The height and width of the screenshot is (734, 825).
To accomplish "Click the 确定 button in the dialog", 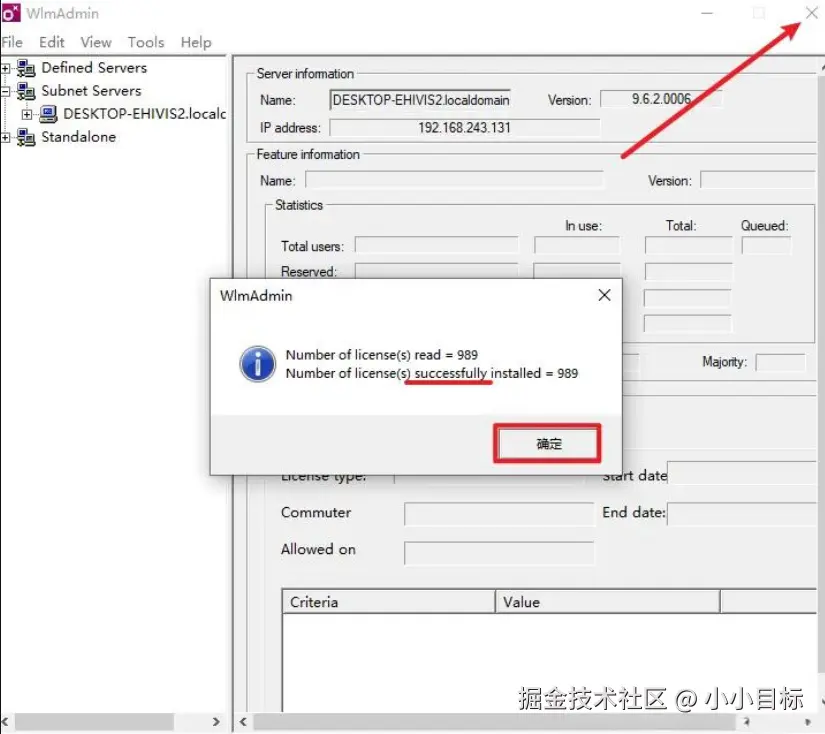I will coord(548,444).
